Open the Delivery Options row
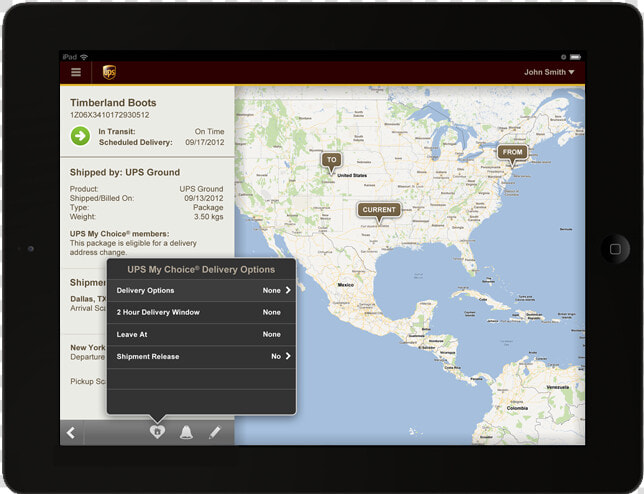 point(201,290)
